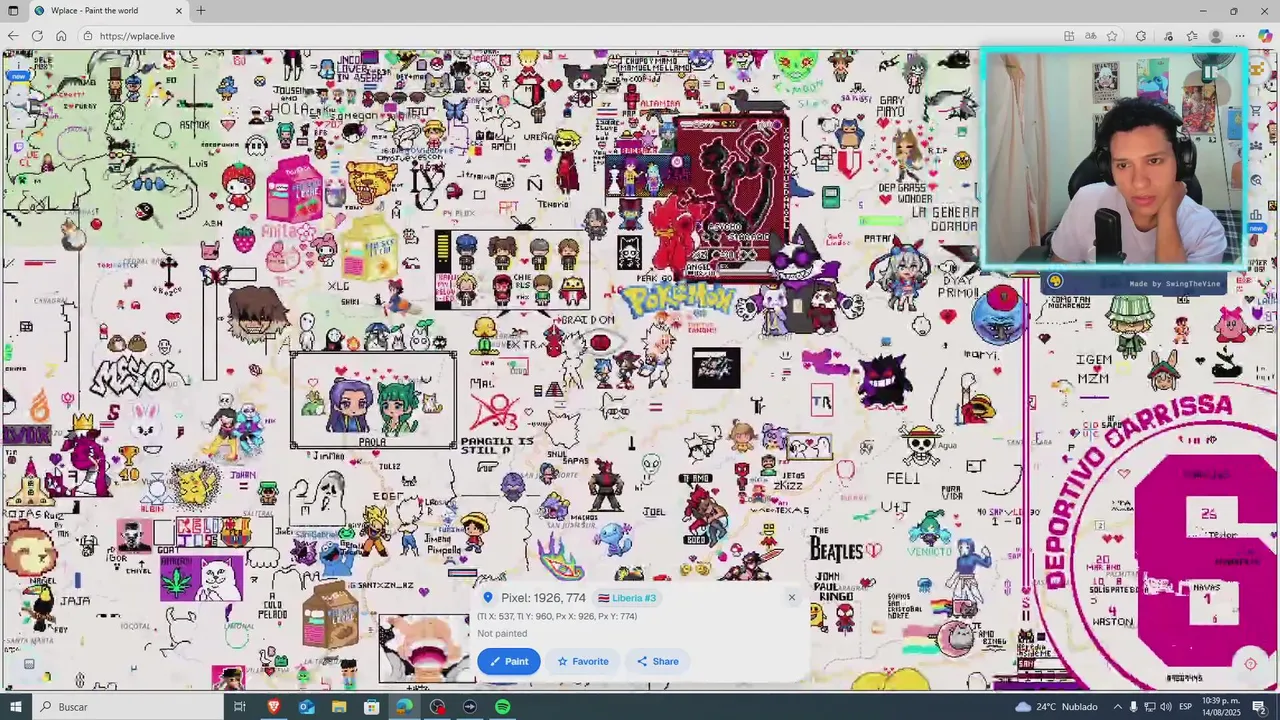Open File Explorer from the taskbar
Screen dimensions: 1280x720
[339, 707]
